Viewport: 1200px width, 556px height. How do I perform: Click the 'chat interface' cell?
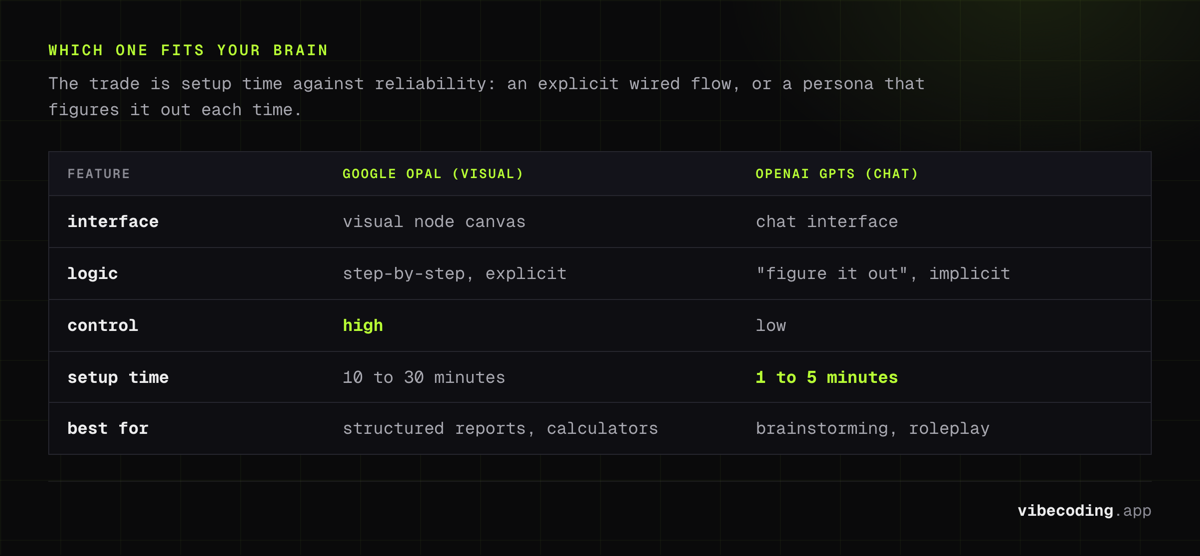click(x=827, y=222)
